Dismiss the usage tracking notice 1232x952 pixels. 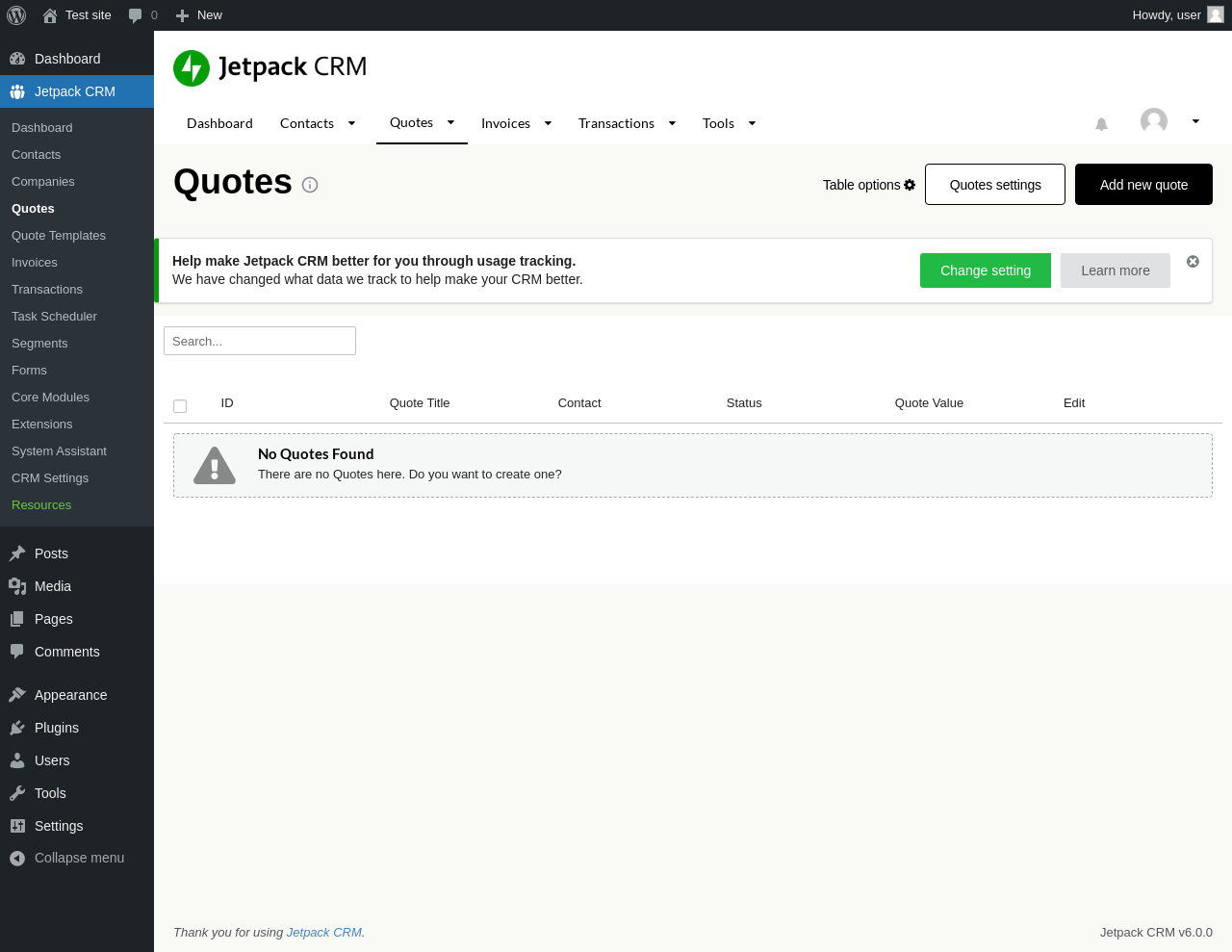(1193, 262)
